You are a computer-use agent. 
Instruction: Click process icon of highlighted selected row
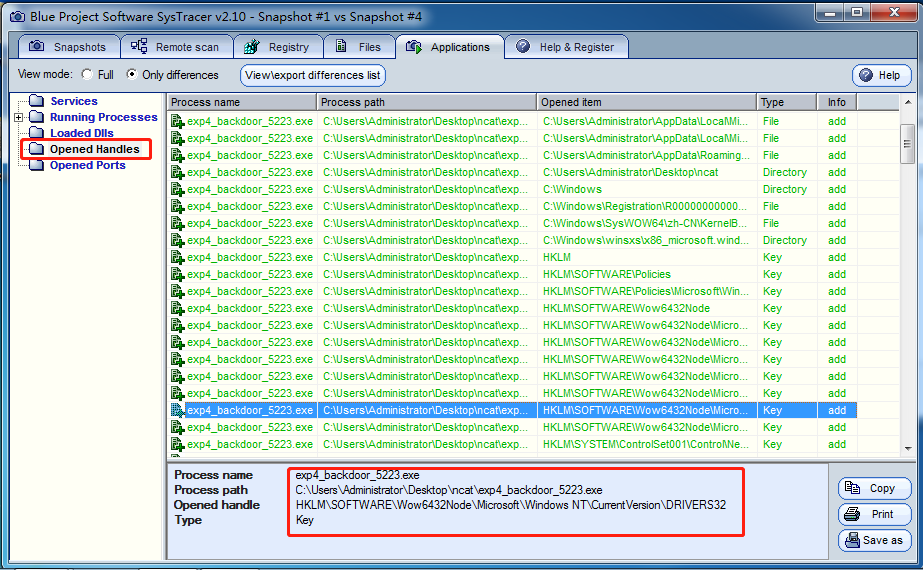coord(177,410)
